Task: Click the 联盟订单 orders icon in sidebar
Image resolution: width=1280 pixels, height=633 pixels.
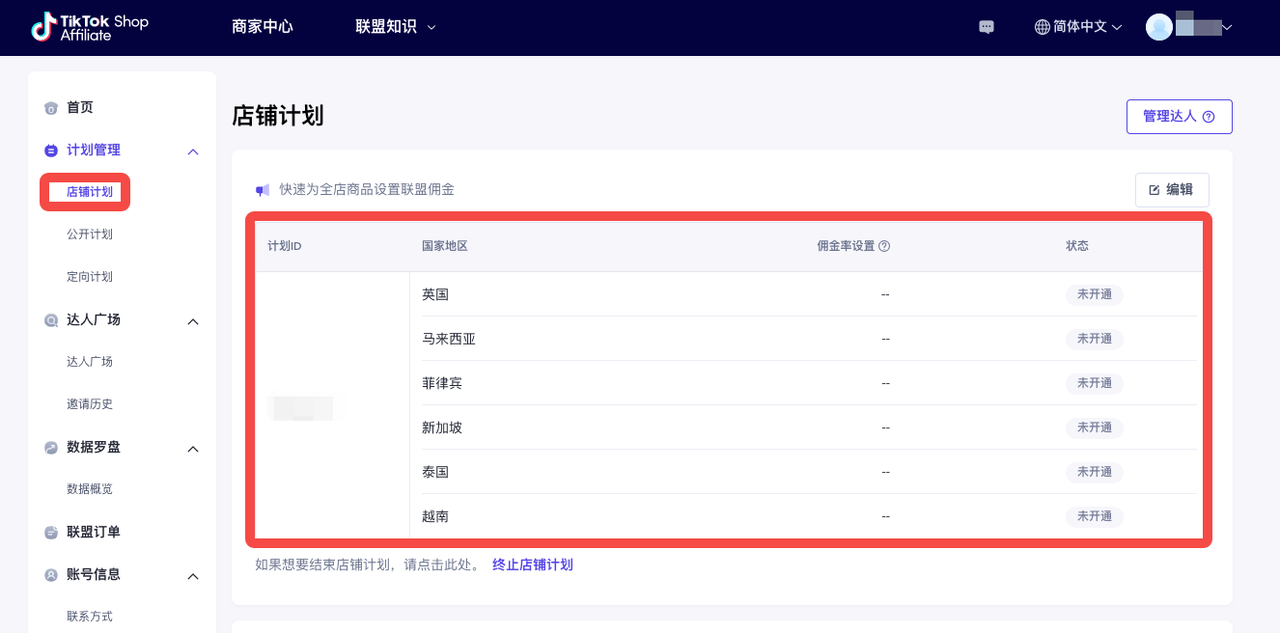Action: click(x=50, y=531)
